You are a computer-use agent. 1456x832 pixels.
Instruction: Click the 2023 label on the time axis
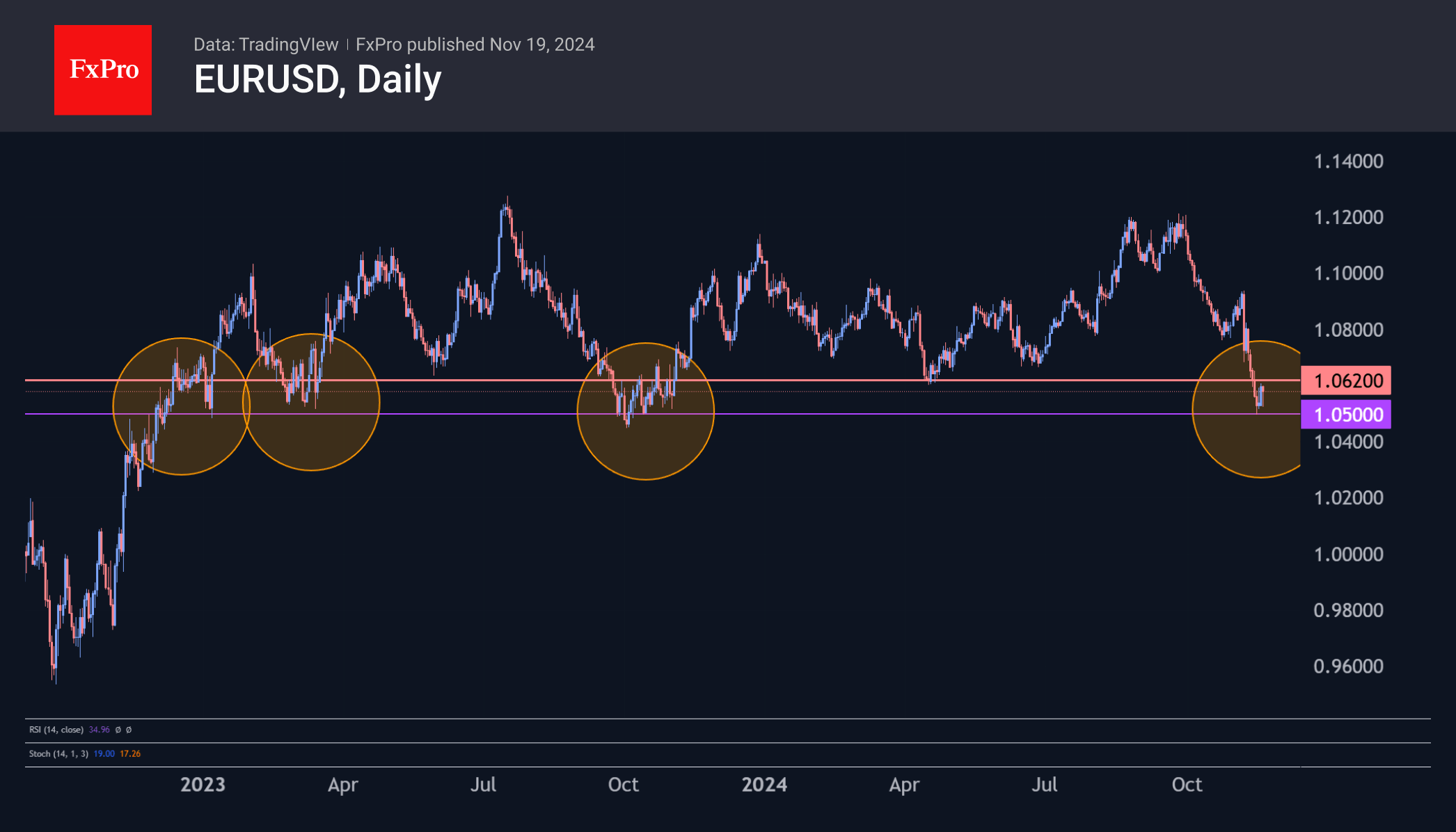[x=203, y=785]
